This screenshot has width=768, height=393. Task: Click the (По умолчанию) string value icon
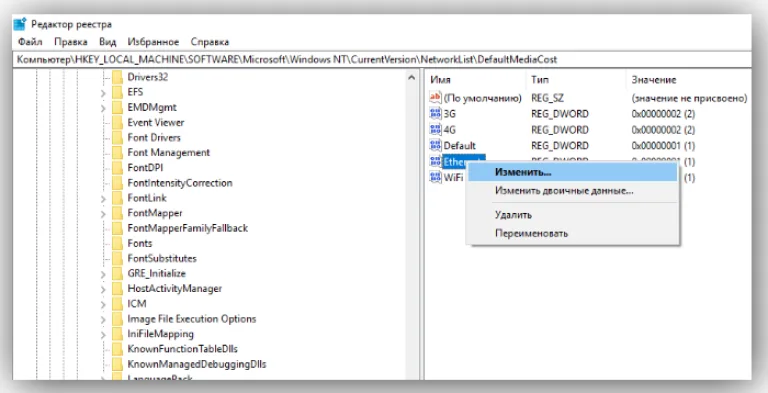(x=435, y=98)
